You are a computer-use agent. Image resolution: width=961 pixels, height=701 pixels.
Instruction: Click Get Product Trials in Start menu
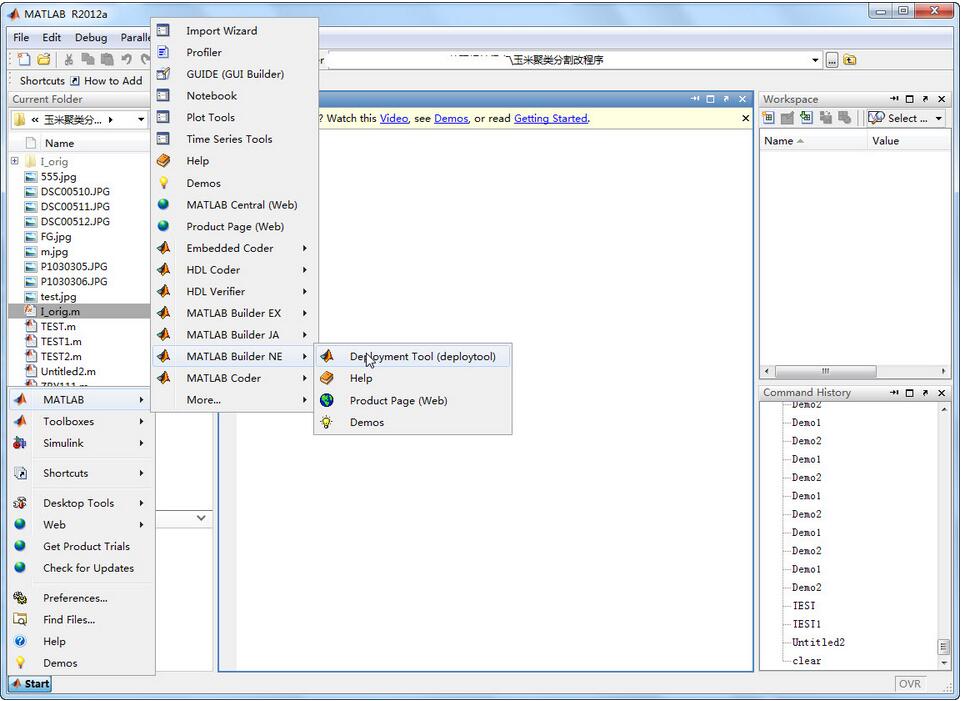tap(86, 546)
